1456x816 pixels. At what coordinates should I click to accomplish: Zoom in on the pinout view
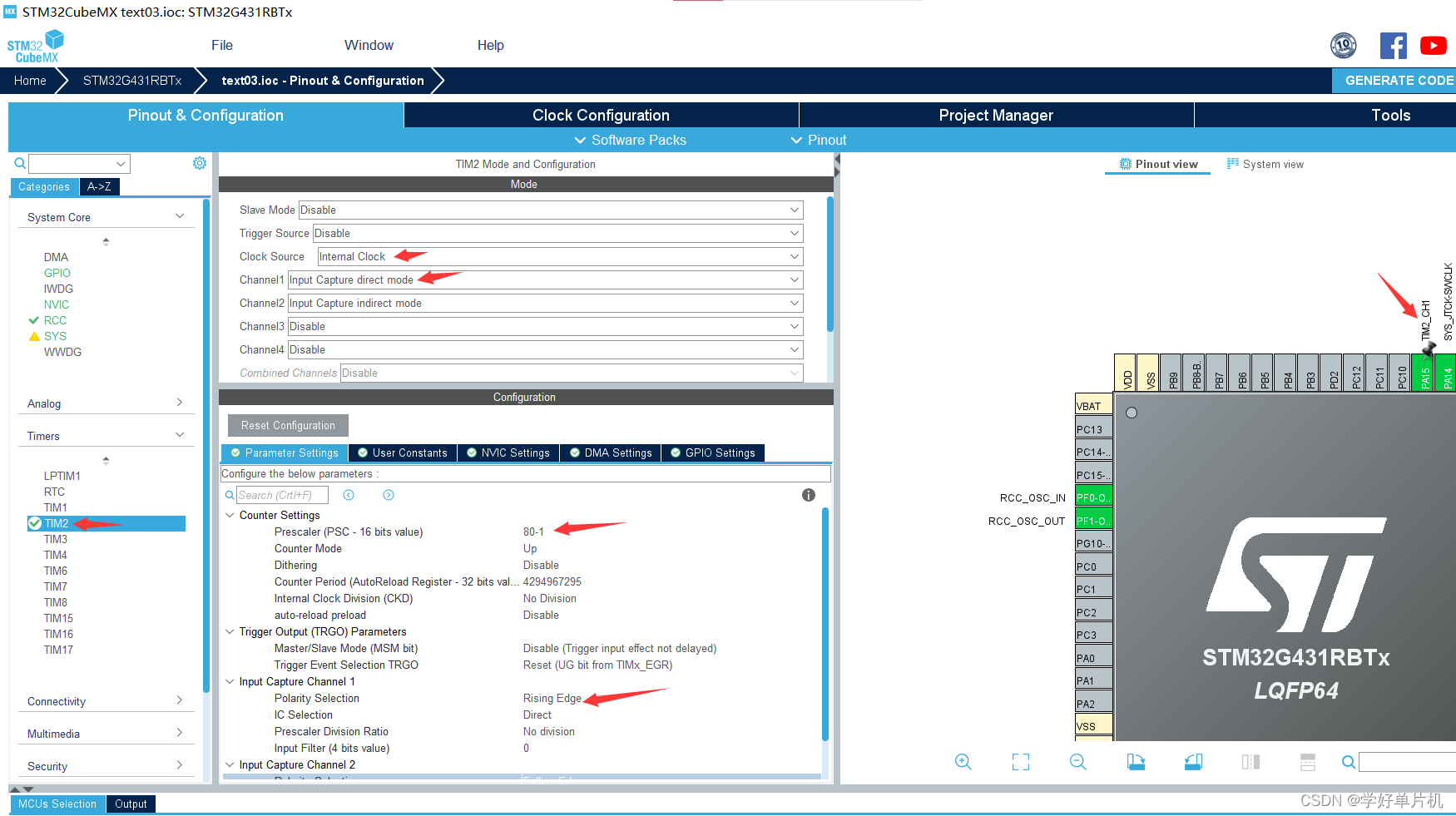[963, 762]
